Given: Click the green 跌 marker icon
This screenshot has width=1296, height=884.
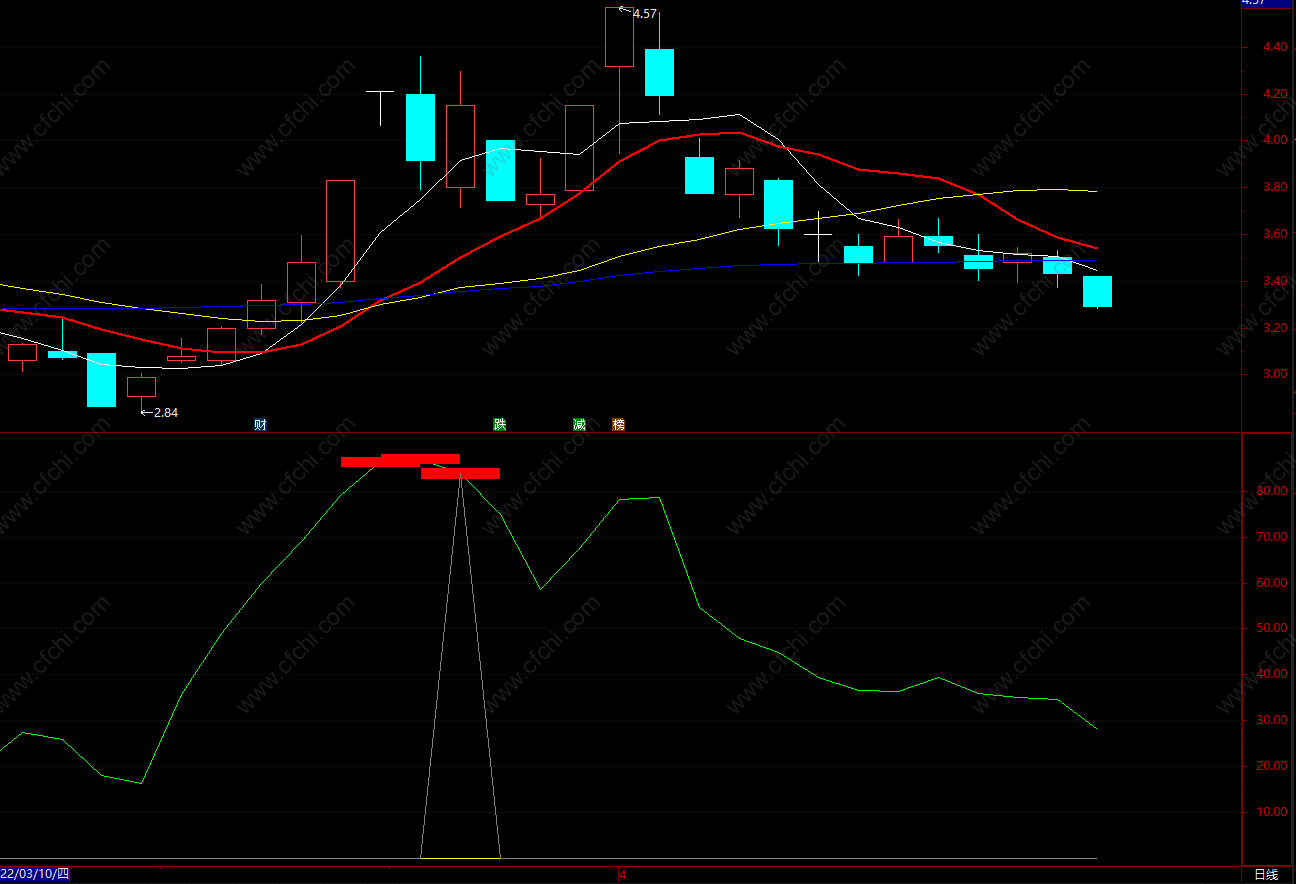Looking at the screenshot, I should tap(499, 424).
